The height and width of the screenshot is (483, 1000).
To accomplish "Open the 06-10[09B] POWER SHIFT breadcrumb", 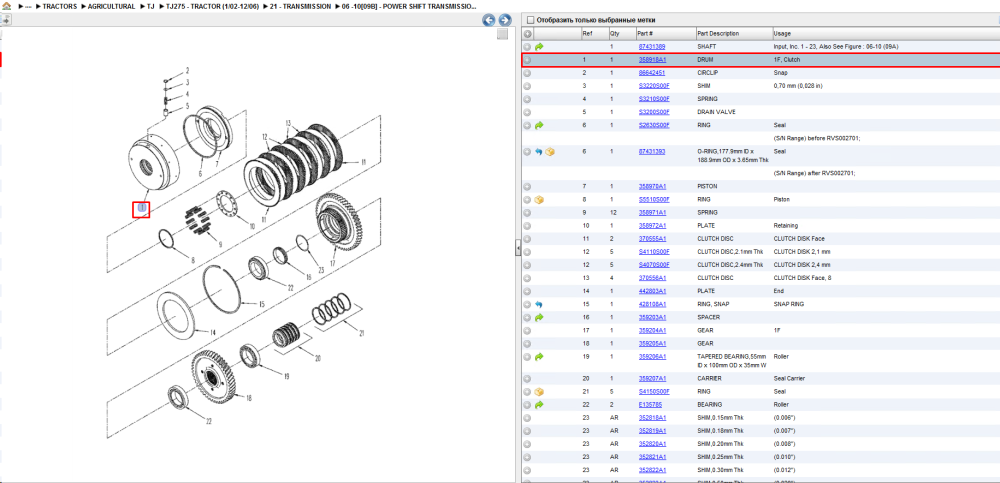I will (x=409, y=6).
